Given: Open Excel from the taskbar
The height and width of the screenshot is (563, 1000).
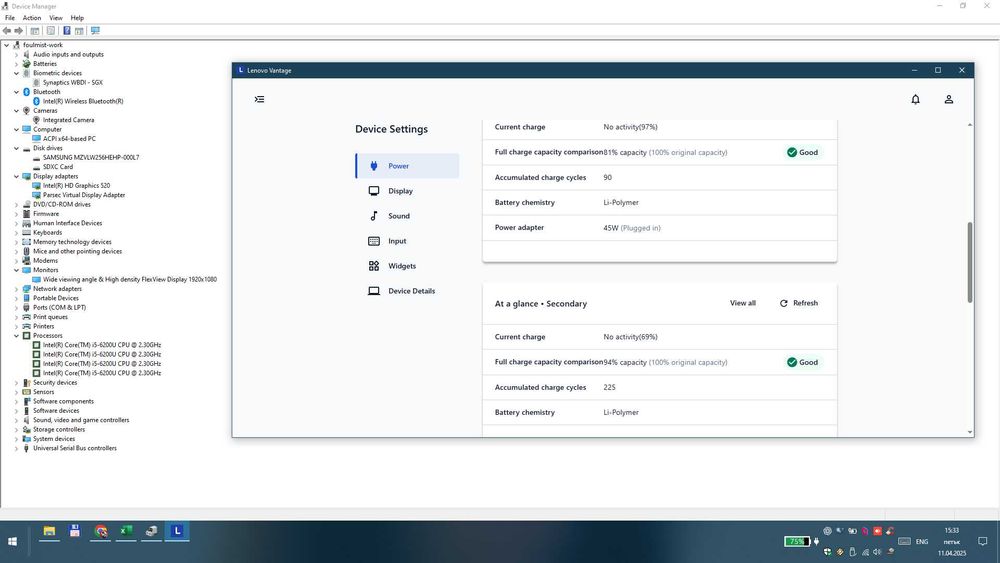Looking at the screenshot, I should (126, 531).
